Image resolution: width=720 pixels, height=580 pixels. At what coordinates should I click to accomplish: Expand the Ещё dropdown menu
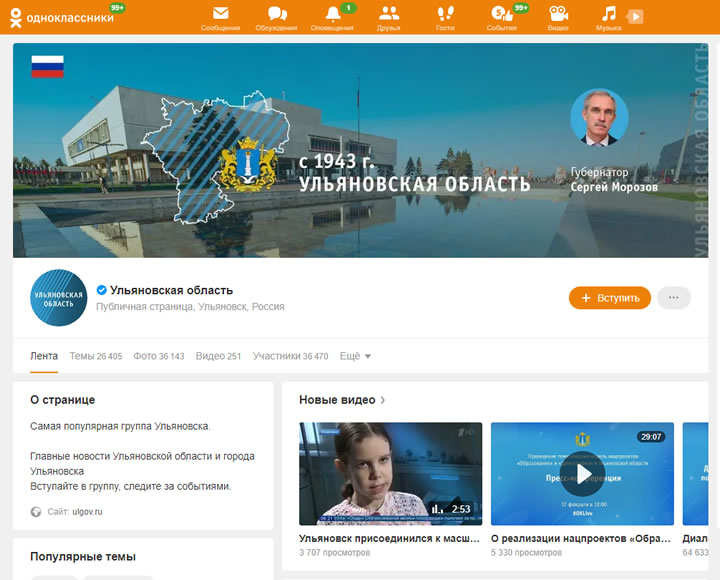(x=355, y=356)
